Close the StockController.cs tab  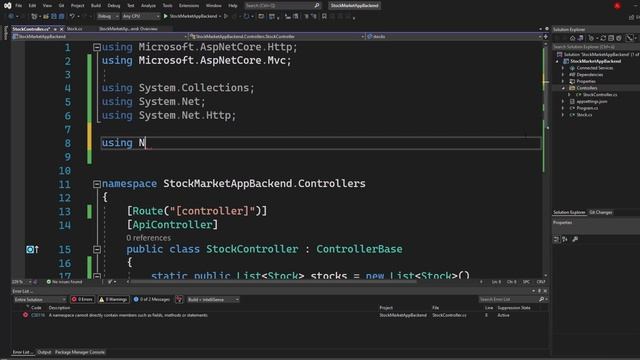pos(62,29)
